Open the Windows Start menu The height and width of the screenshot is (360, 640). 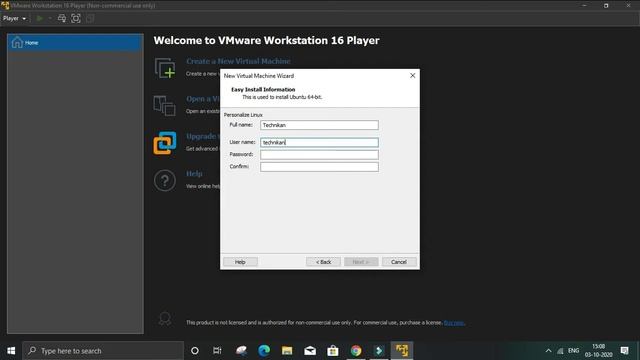[11, 351]
